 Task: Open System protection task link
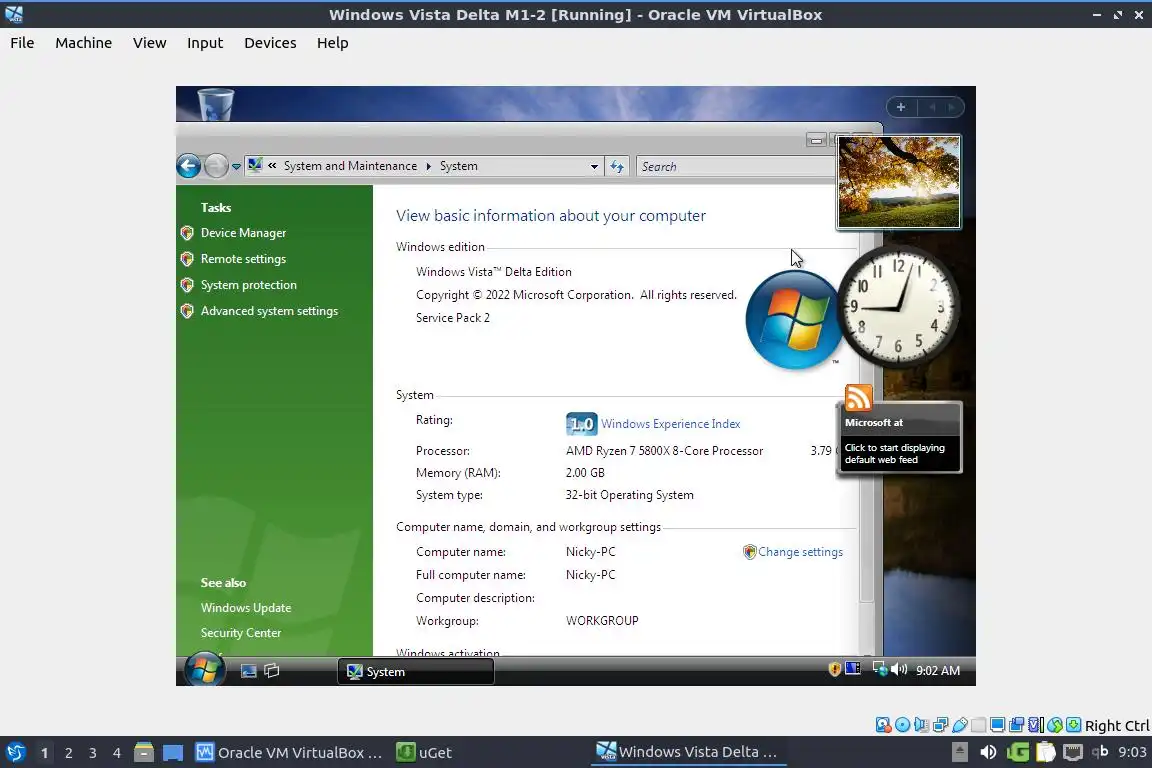click(248, 285)
